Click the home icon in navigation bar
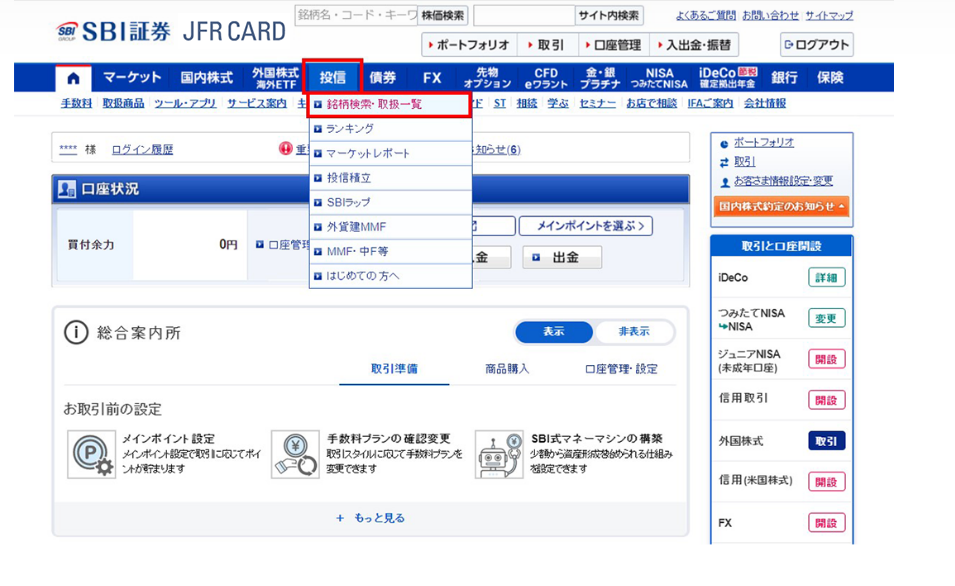The image size is (955, 586). (73, 78)
